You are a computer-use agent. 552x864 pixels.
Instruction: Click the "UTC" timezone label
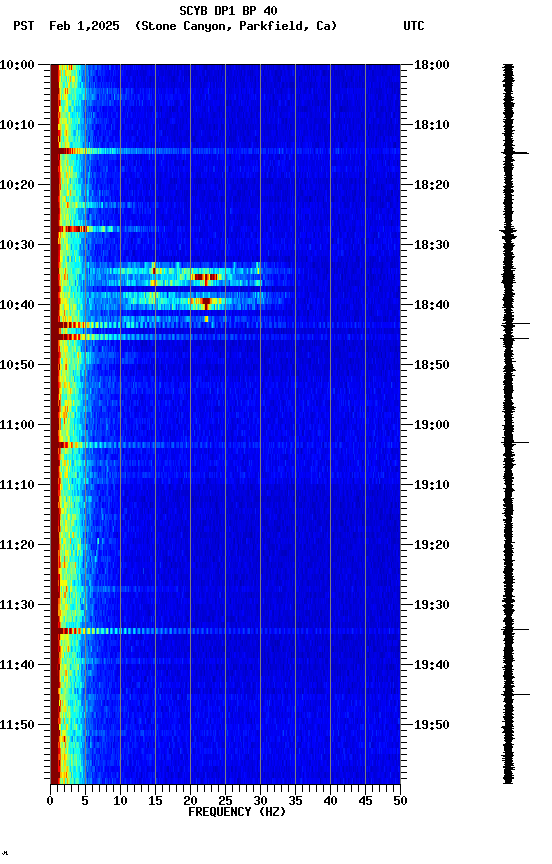click(414, 26)
